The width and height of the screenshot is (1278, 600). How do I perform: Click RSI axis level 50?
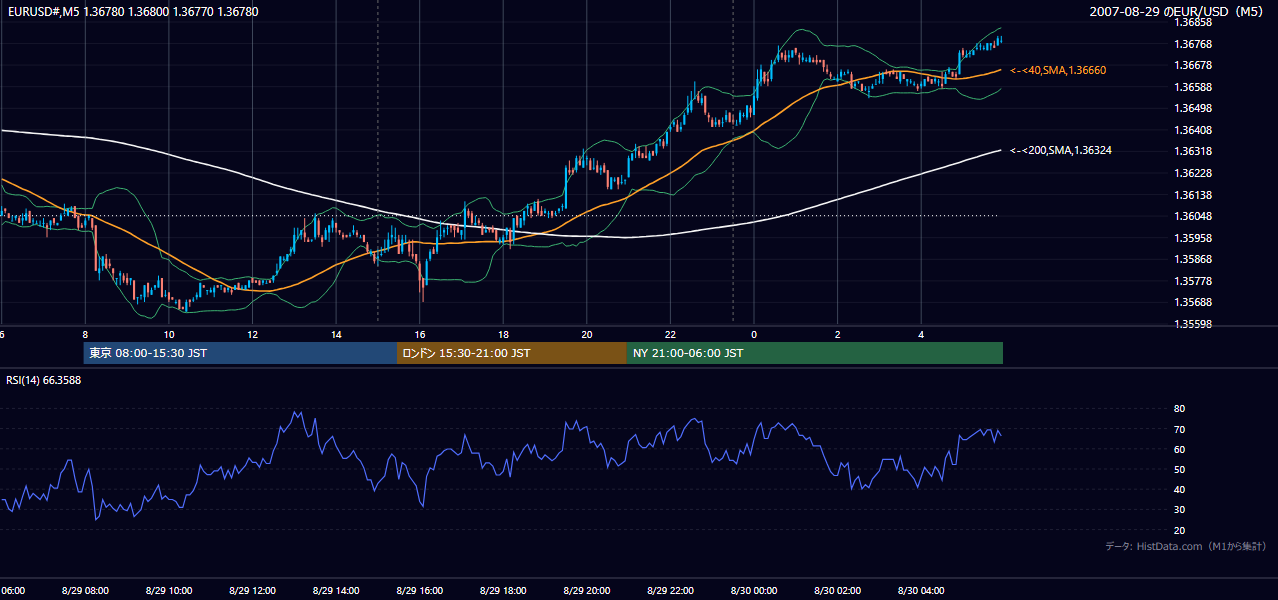tap(1179, 469)
